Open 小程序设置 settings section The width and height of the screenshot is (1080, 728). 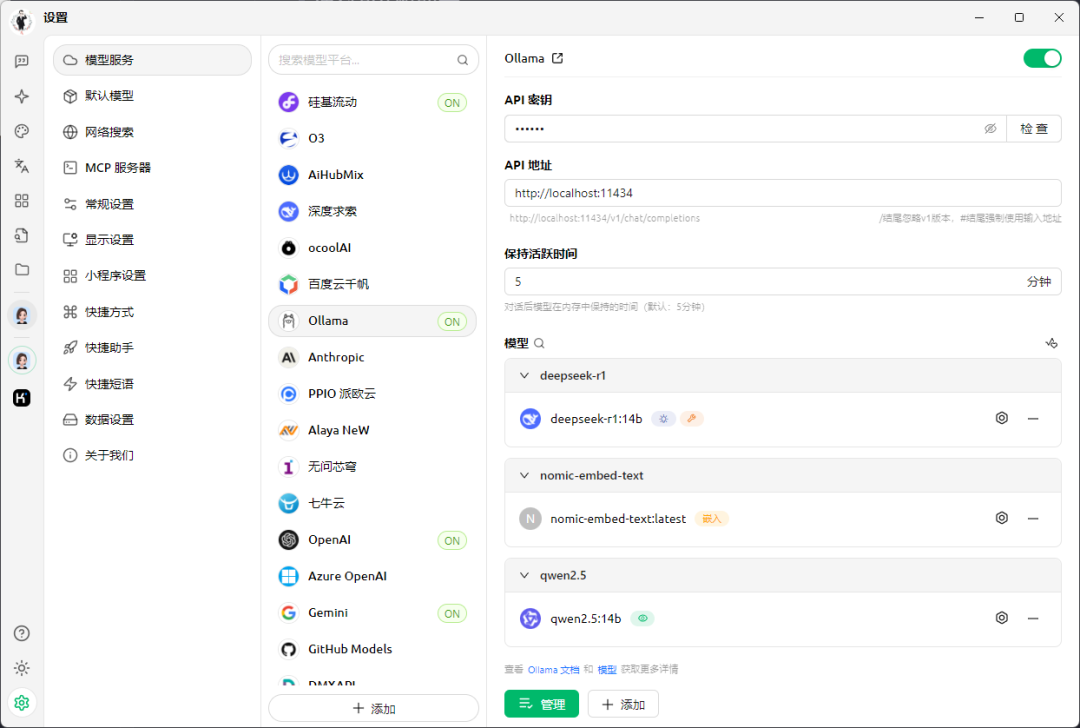coord(152,275)
